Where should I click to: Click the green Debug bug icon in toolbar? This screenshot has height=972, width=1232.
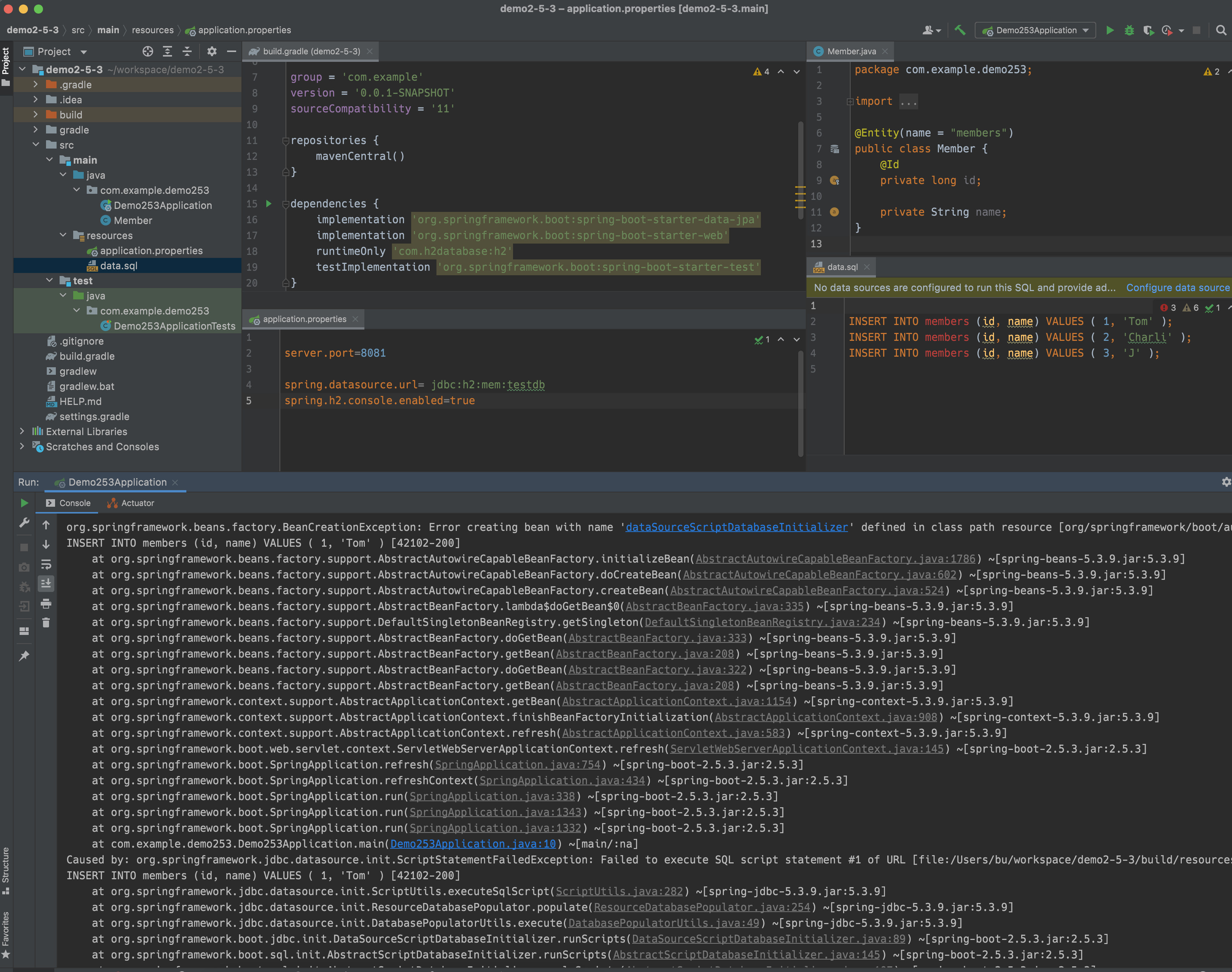pos(1129,30)
